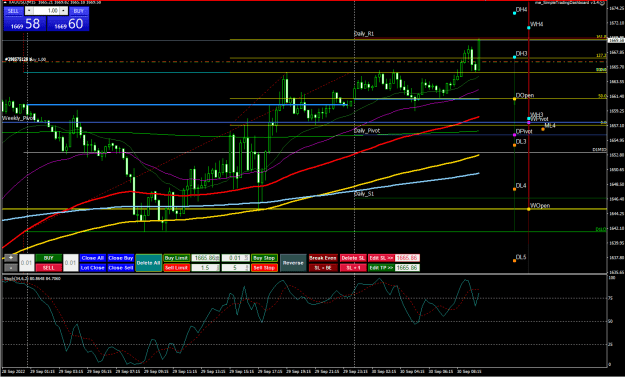Click the field showing 5 beside Sell Stop
The width and height of the screenshot is (625, 377).
coord(236,268)
